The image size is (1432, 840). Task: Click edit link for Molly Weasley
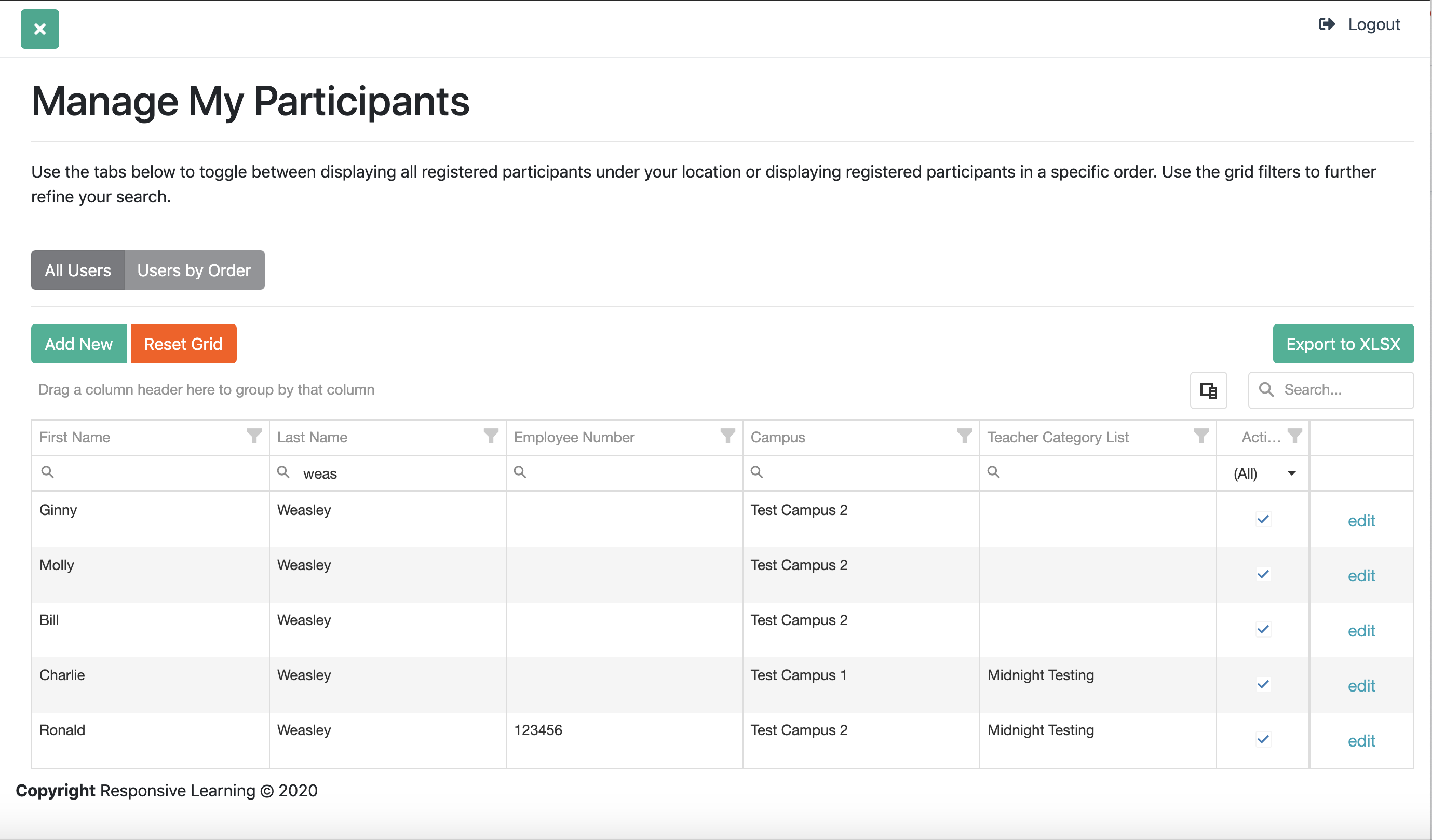(1361, 576)
